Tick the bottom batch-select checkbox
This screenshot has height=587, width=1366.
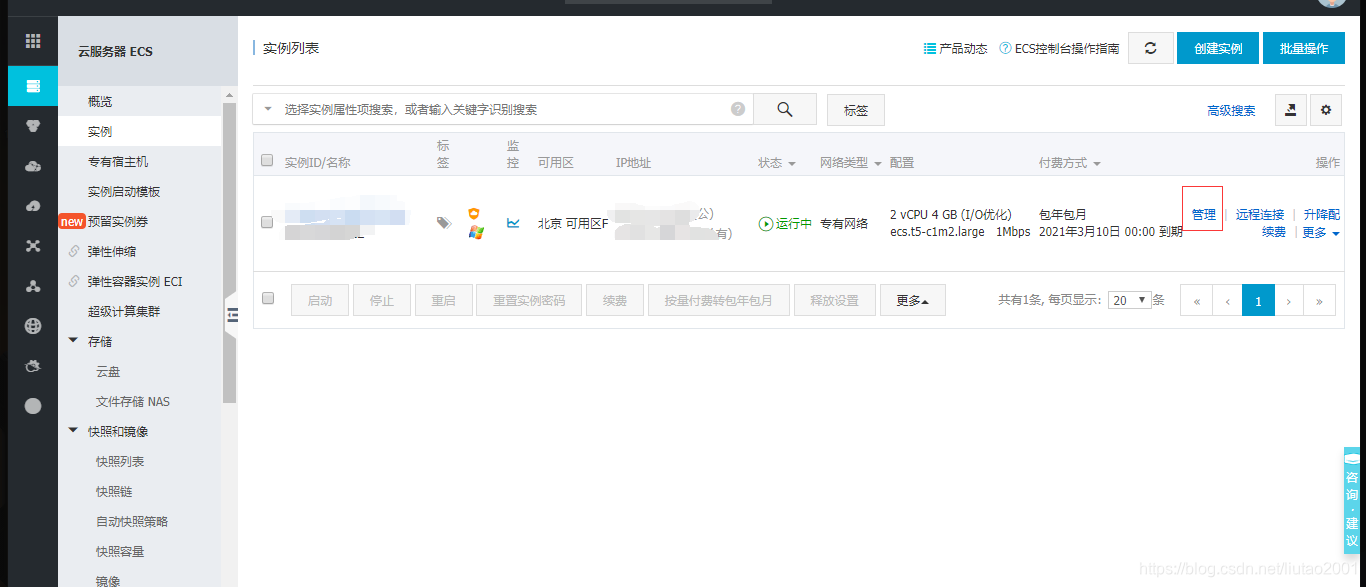coord(267,298)
